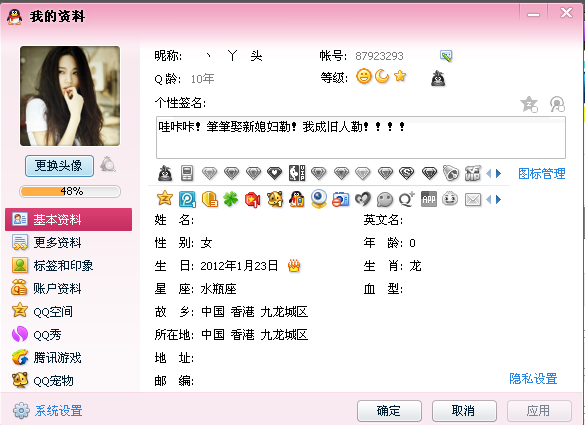Click the gray bell icon

pos(451,173)
